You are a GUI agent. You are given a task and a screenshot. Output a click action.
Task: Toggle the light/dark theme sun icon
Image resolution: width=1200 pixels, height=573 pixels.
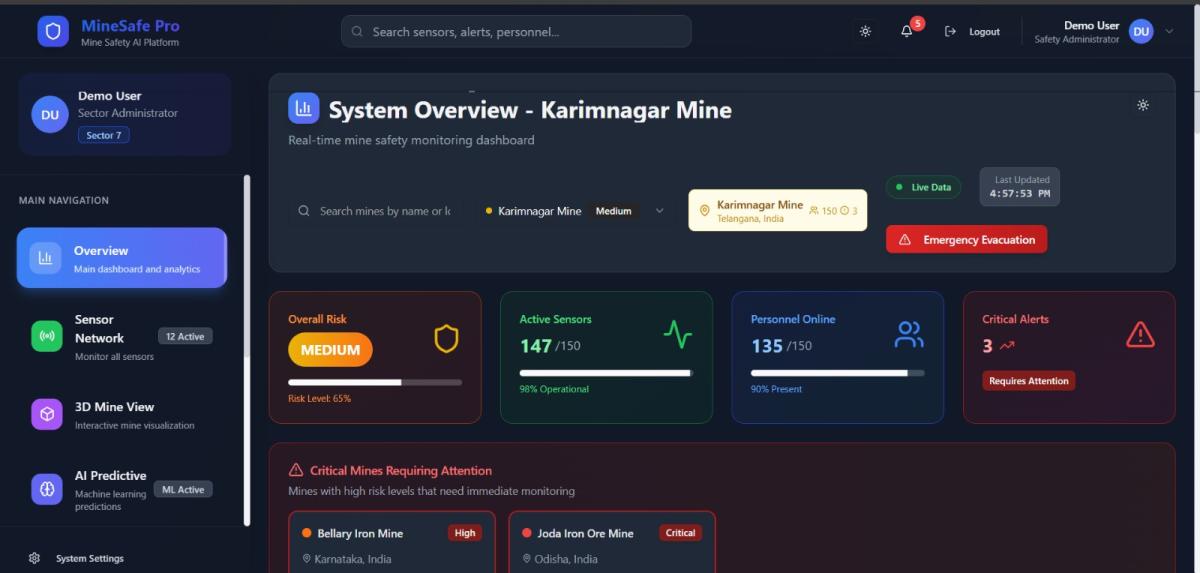tap(865, 31)
